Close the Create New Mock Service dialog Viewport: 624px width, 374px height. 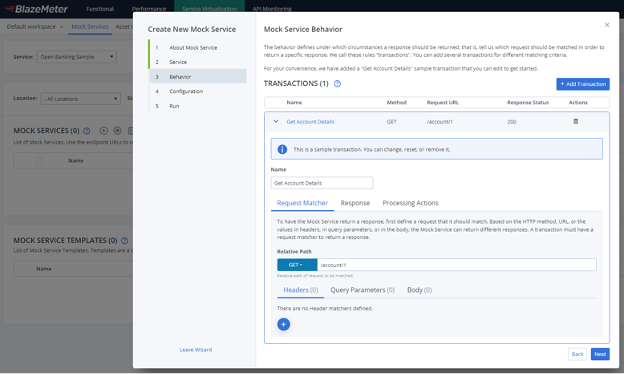coord(607,25)
